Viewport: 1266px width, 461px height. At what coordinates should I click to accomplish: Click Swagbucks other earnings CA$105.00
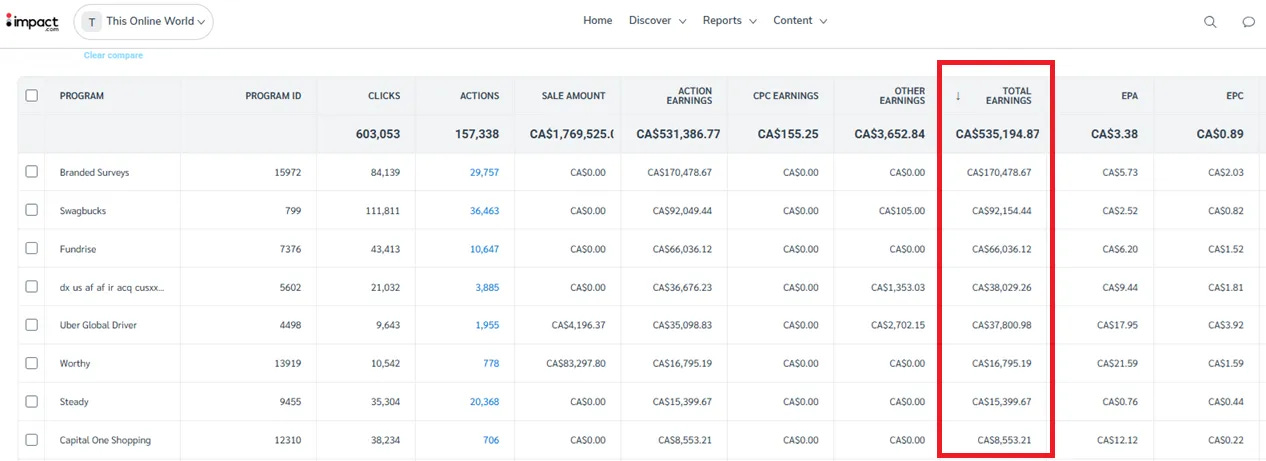click(x=902, y=211)
